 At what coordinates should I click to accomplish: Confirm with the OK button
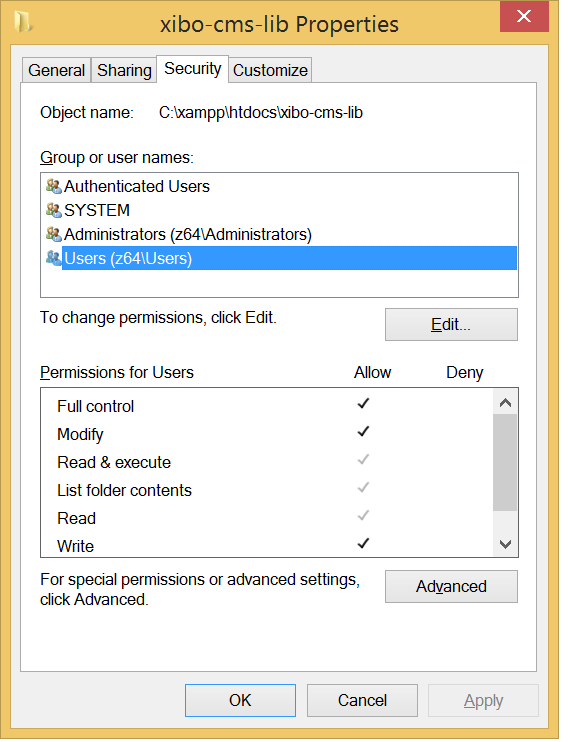[x=240, y=700]
